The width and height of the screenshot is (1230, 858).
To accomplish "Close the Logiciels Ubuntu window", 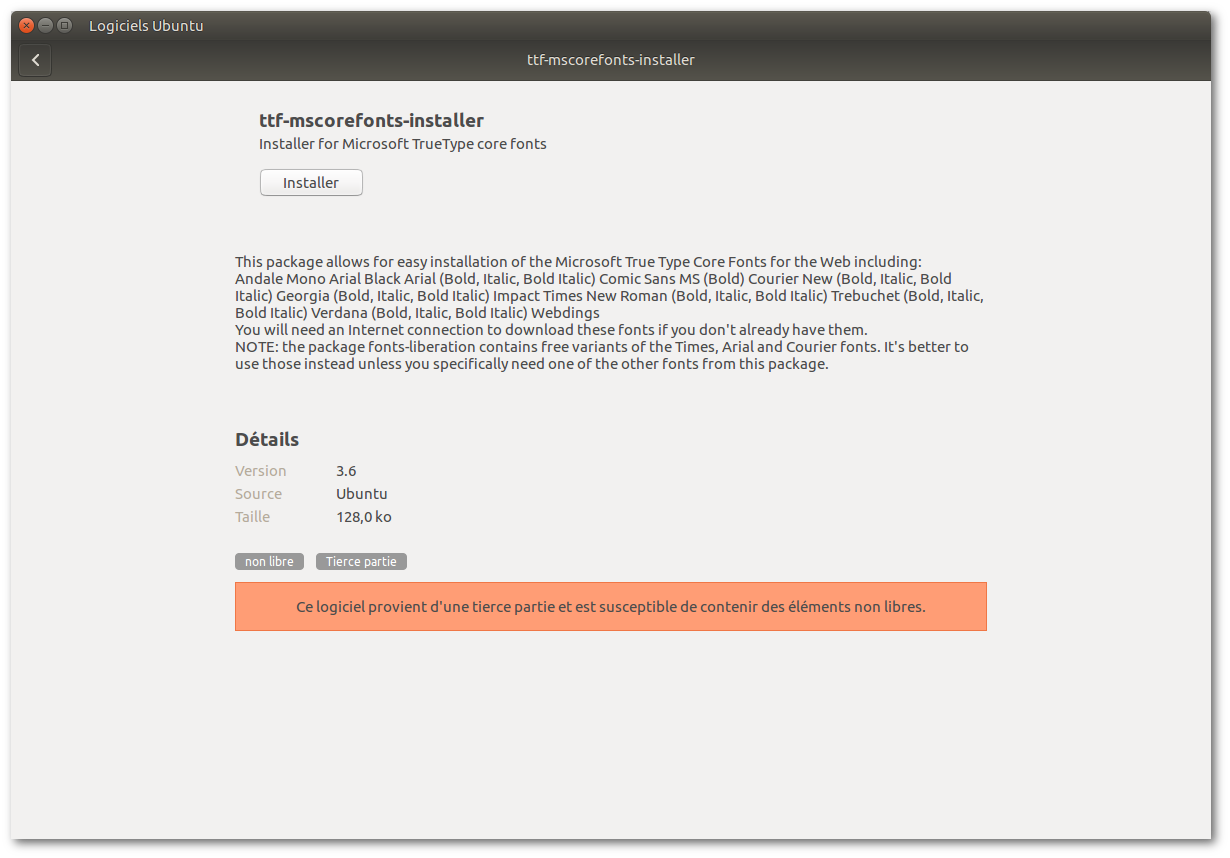I will point(26,25).
